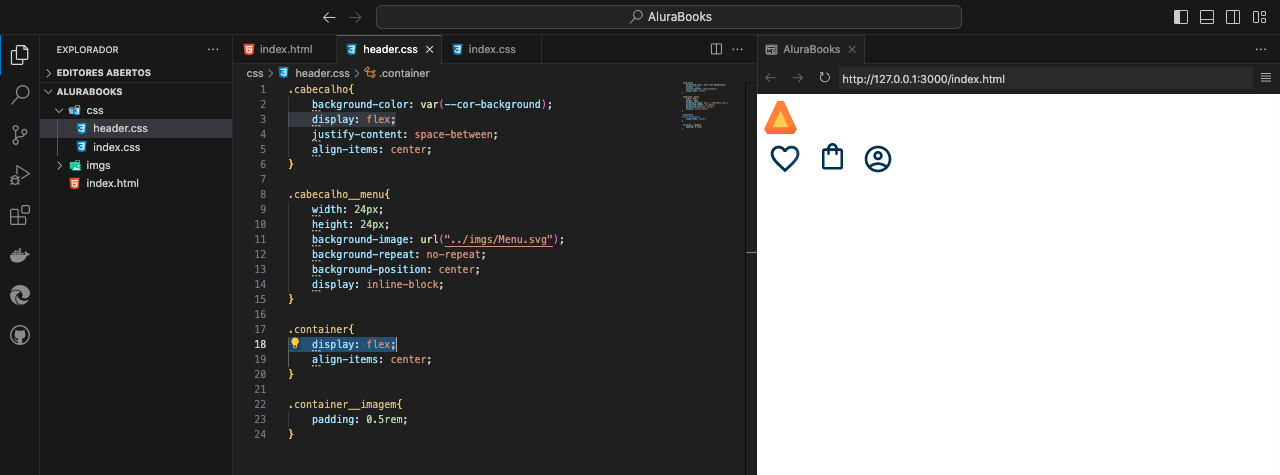Image resolution: width=1280 pixels, height=475 pixels.
Task: Go back using the title bar arrow
Action: point(329,17)
